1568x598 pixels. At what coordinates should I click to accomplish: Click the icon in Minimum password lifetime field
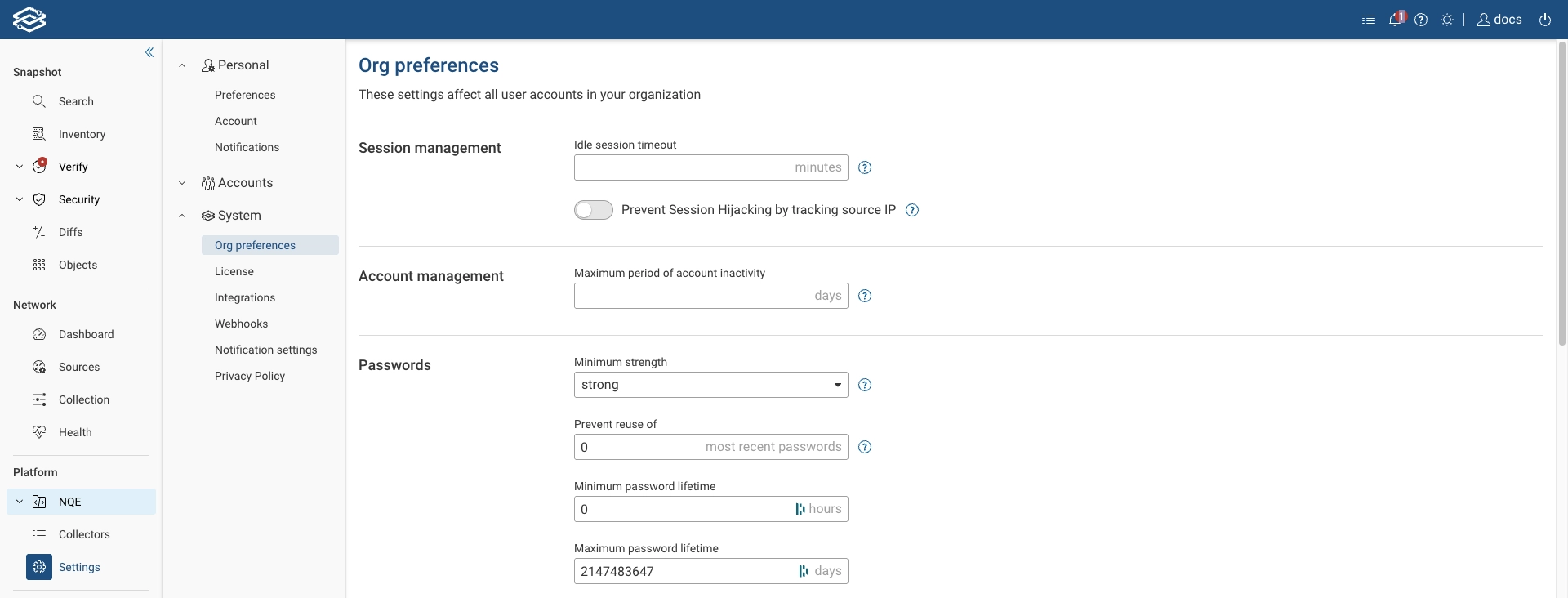800,509
